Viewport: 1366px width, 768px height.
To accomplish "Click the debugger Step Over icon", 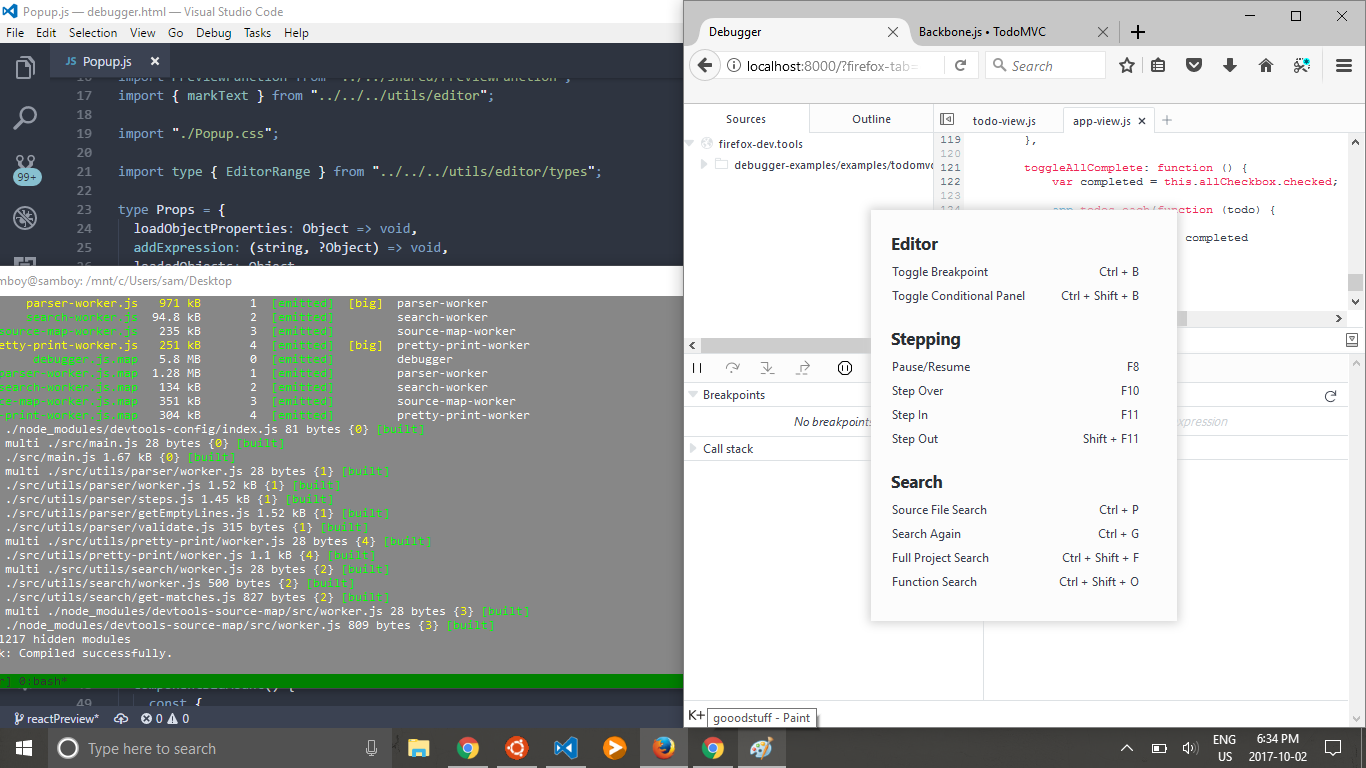I will (732, 368).
